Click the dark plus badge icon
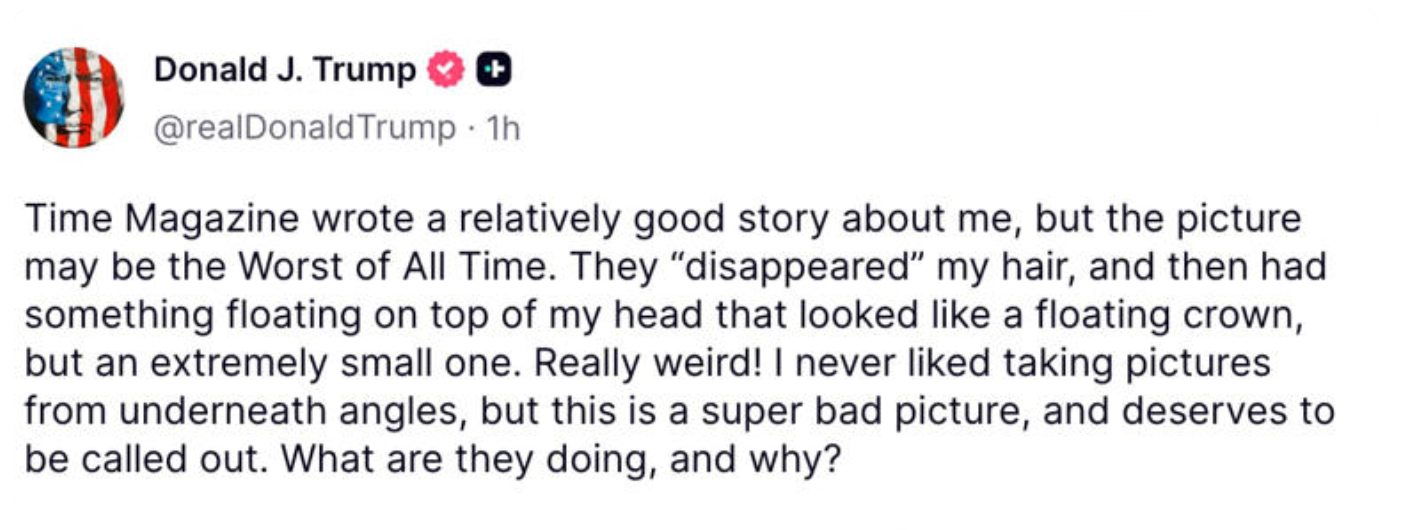 492,69
